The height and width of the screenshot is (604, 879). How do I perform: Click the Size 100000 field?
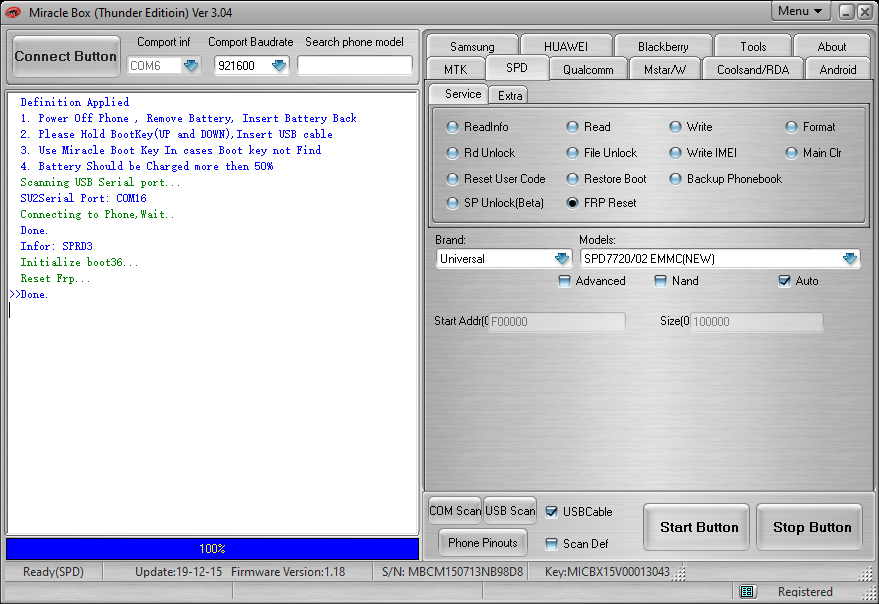[757, 322]
